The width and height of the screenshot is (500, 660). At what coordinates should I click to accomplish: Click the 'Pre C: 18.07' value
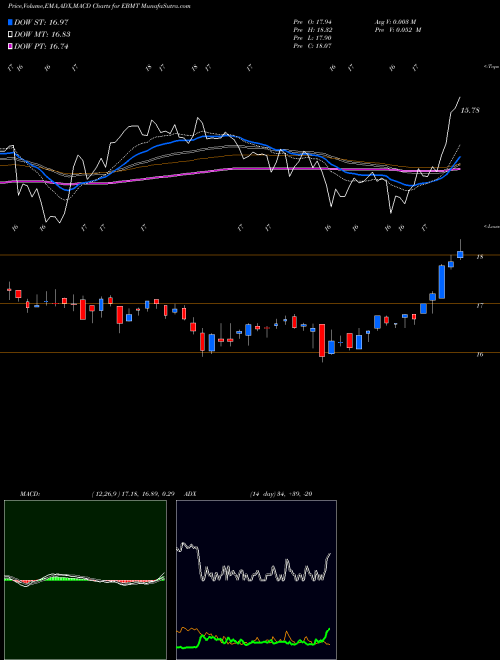(x=313, y=45)
